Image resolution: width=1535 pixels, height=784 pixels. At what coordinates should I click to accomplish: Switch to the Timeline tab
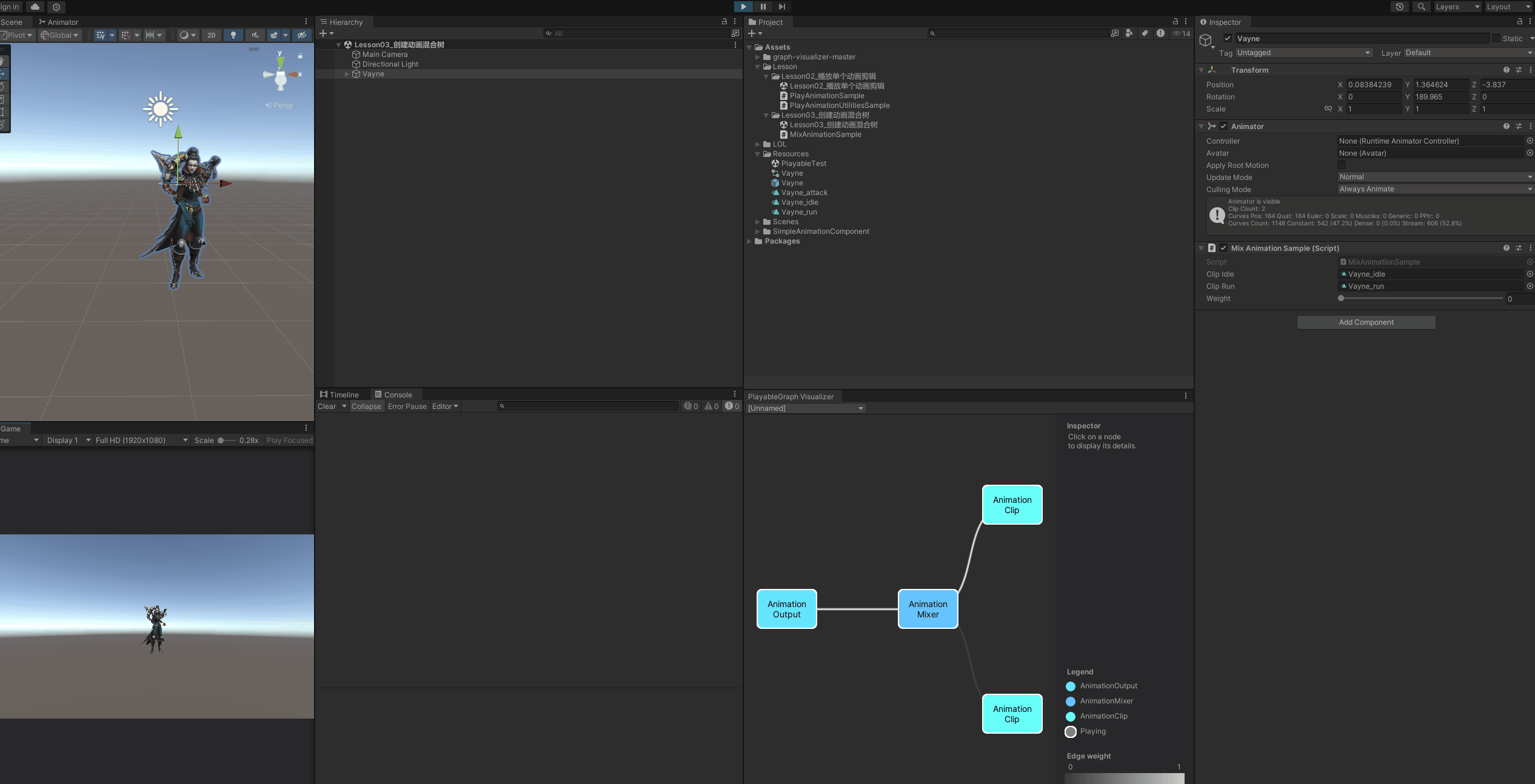[339, 395]
